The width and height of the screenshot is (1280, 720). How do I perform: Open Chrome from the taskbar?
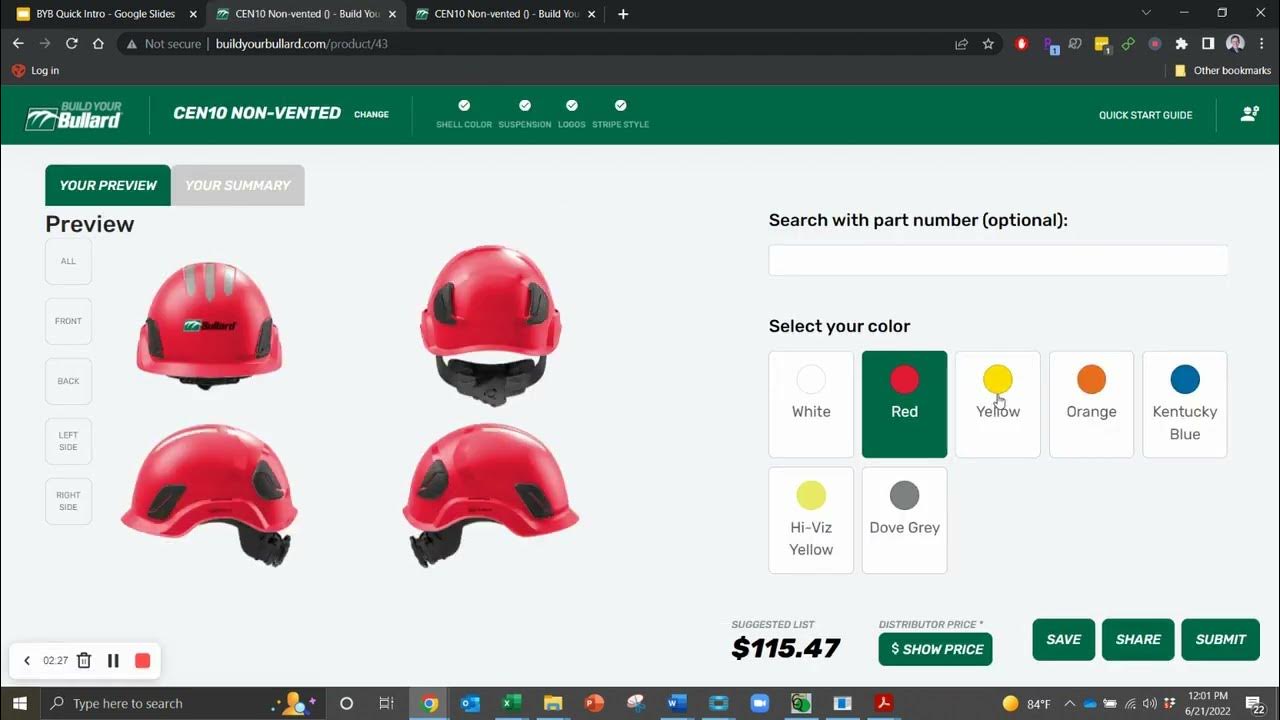(x=429, y=703)
